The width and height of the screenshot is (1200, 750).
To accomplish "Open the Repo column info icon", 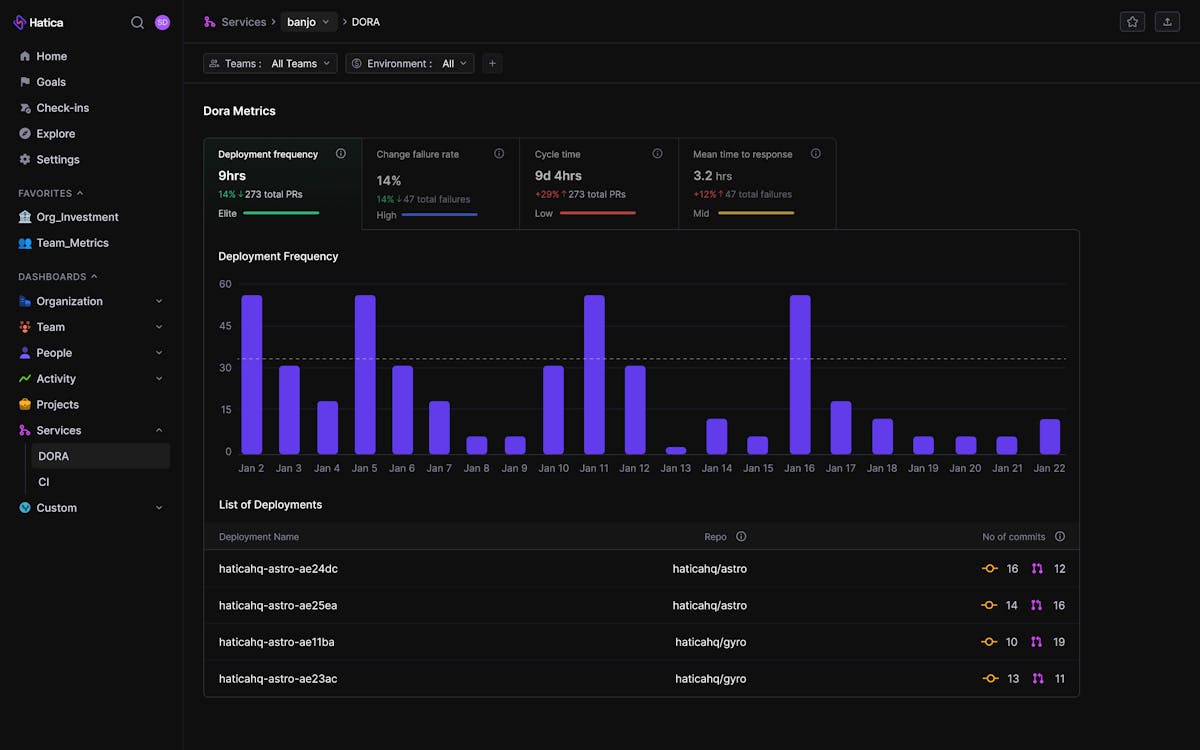I will coord(740,536).
